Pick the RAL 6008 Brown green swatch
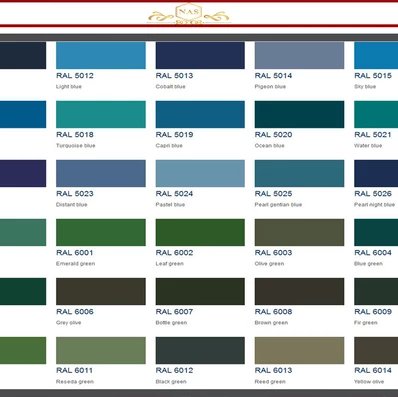Screen dimensions: 398x397 pos(299,291)
